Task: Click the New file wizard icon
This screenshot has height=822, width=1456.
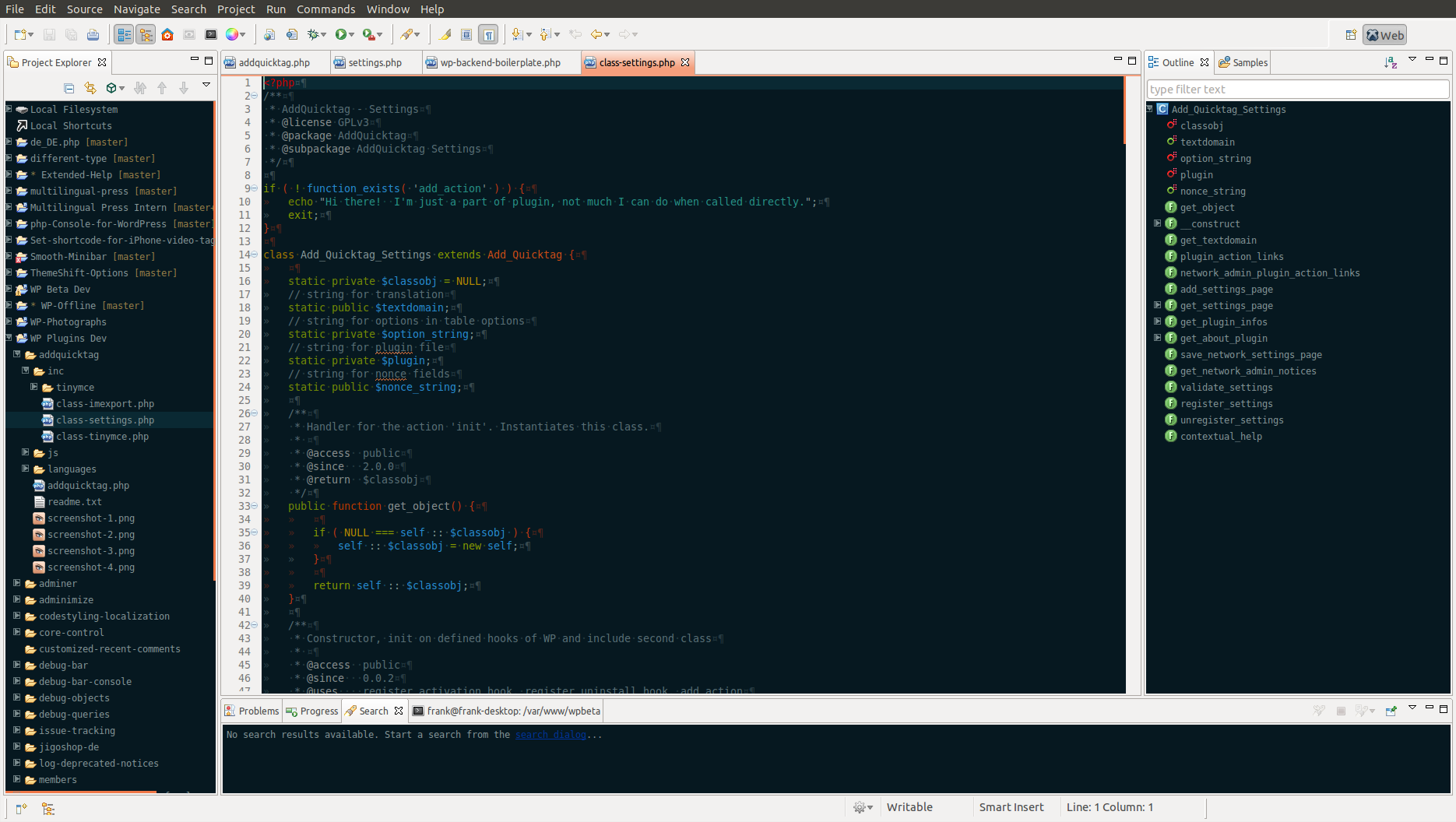Action: pyautogui.click(x=20, y=34)
